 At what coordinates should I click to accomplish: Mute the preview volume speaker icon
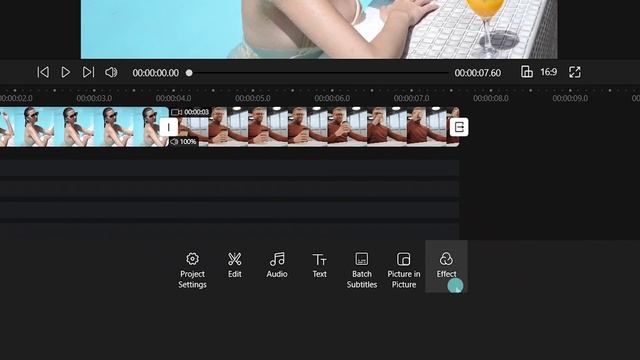[111, 72]
